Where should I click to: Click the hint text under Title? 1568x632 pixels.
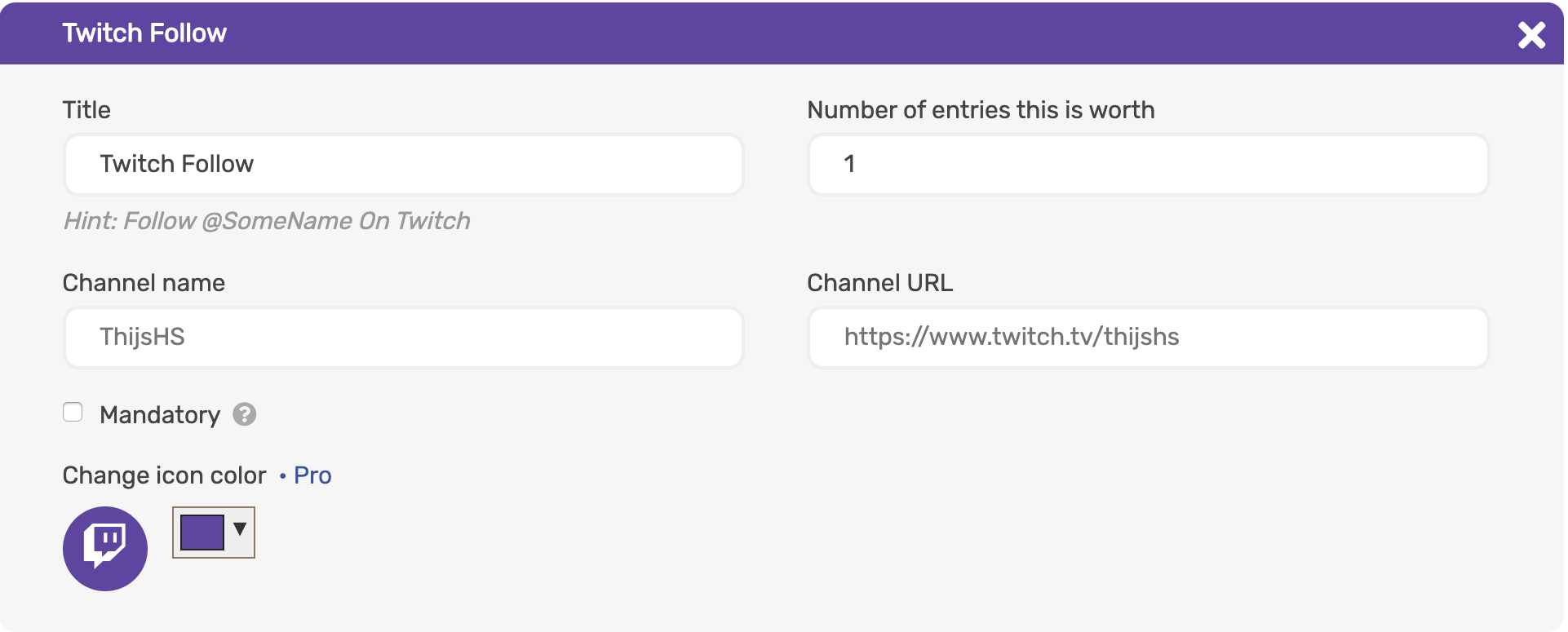pos(267,220)
